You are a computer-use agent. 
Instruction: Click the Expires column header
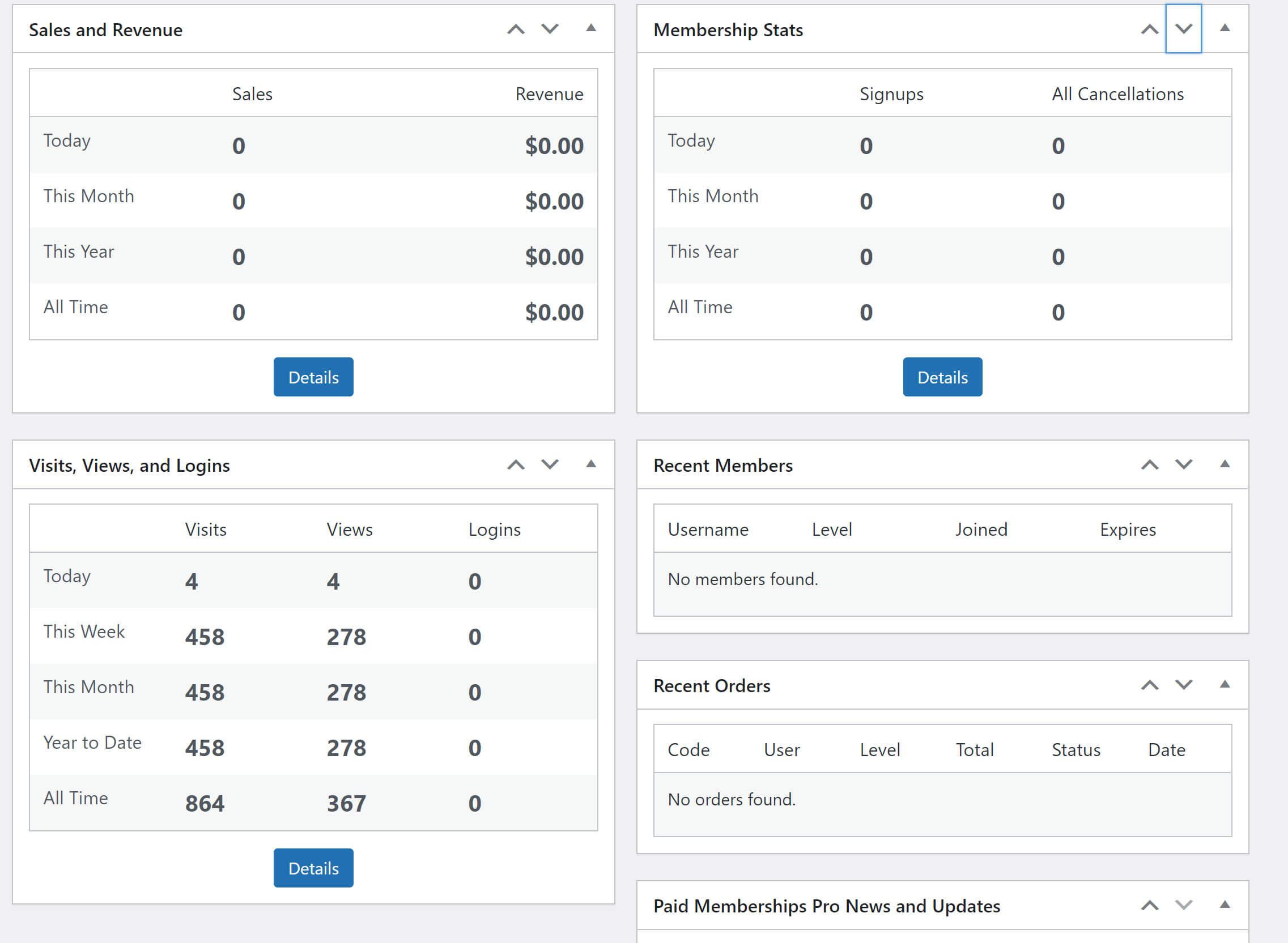coord(1128,530)
